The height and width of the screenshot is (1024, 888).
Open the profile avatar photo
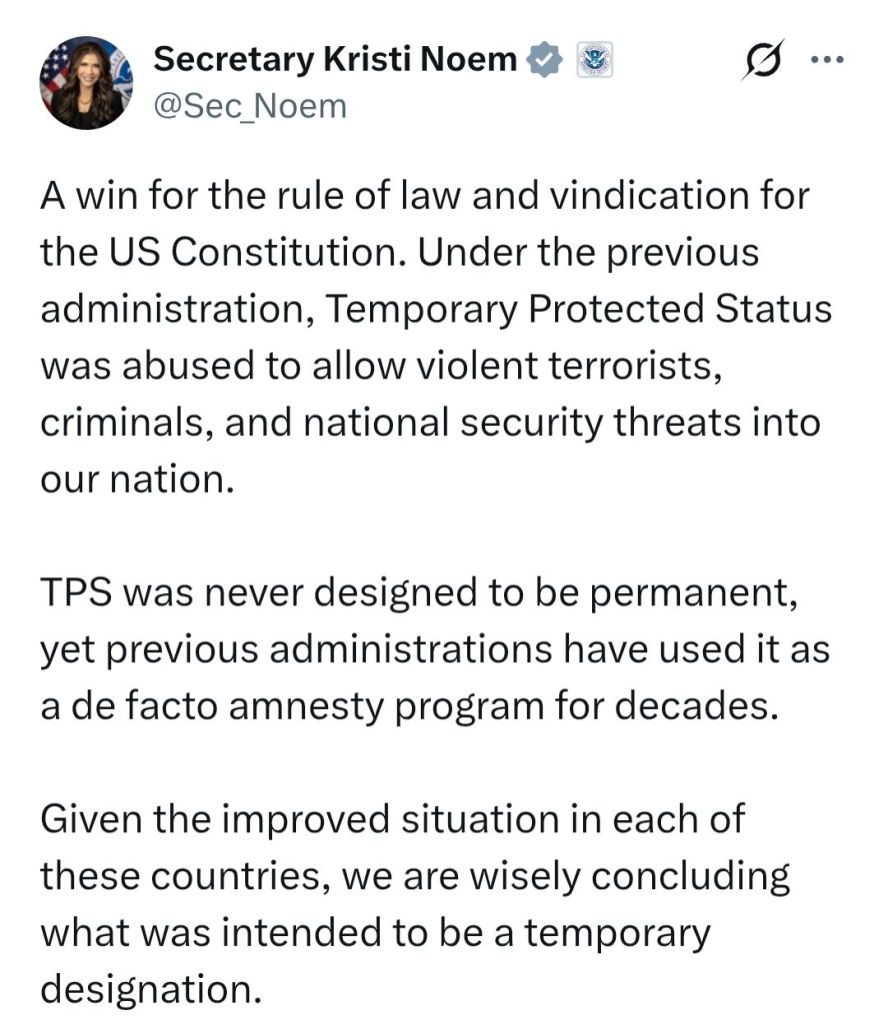point(86,83)
